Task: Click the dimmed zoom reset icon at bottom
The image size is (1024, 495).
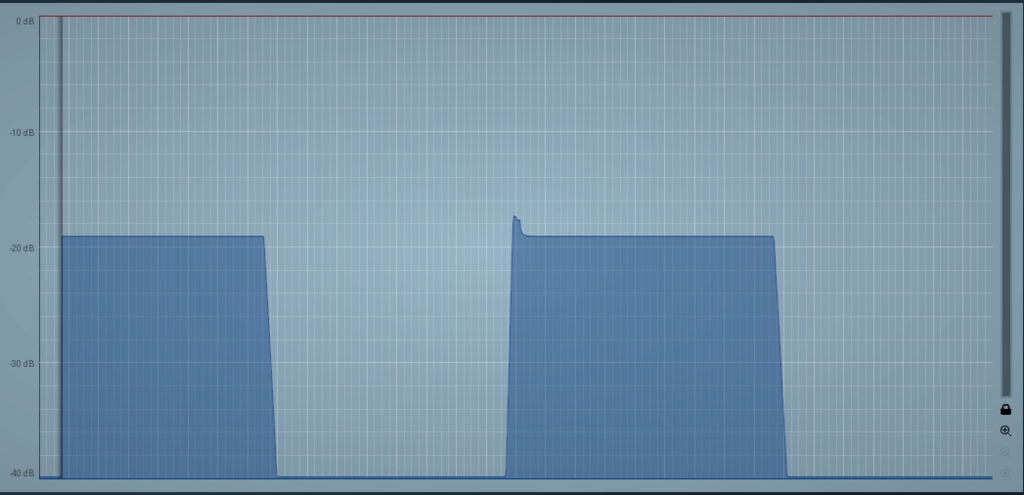Action: (1006, 473)
